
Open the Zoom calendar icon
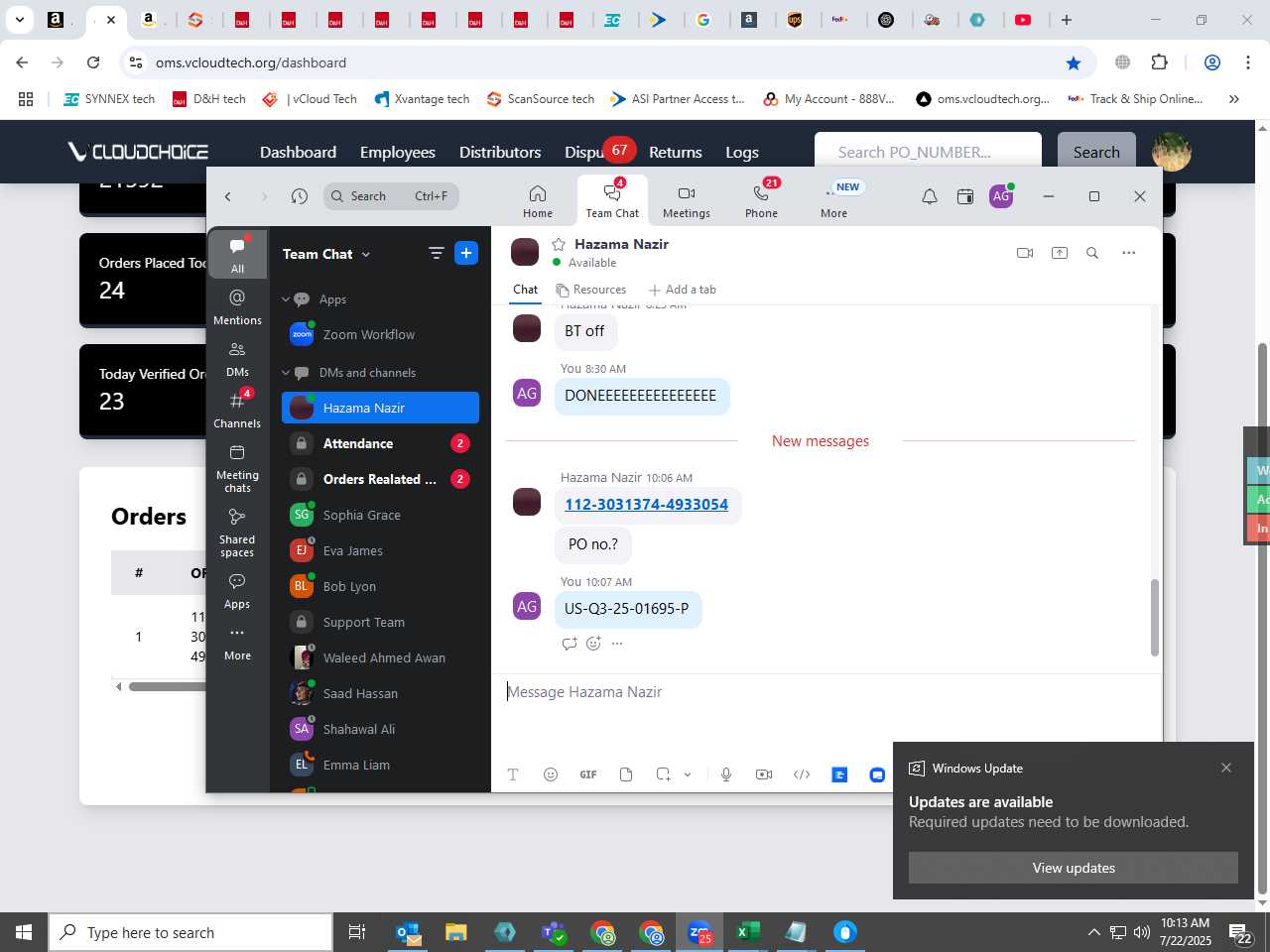[964, 196]
